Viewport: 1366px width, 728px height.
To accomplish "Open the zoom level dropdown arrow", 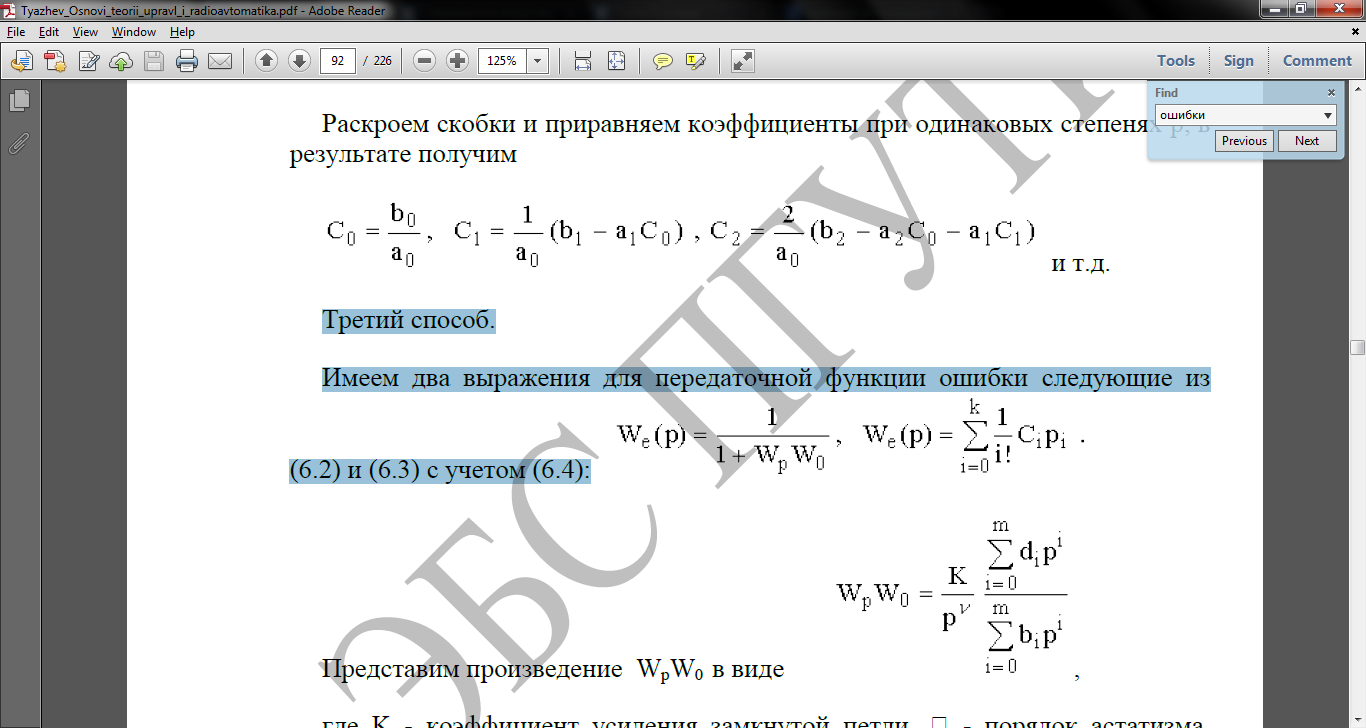I will (538, 61).
